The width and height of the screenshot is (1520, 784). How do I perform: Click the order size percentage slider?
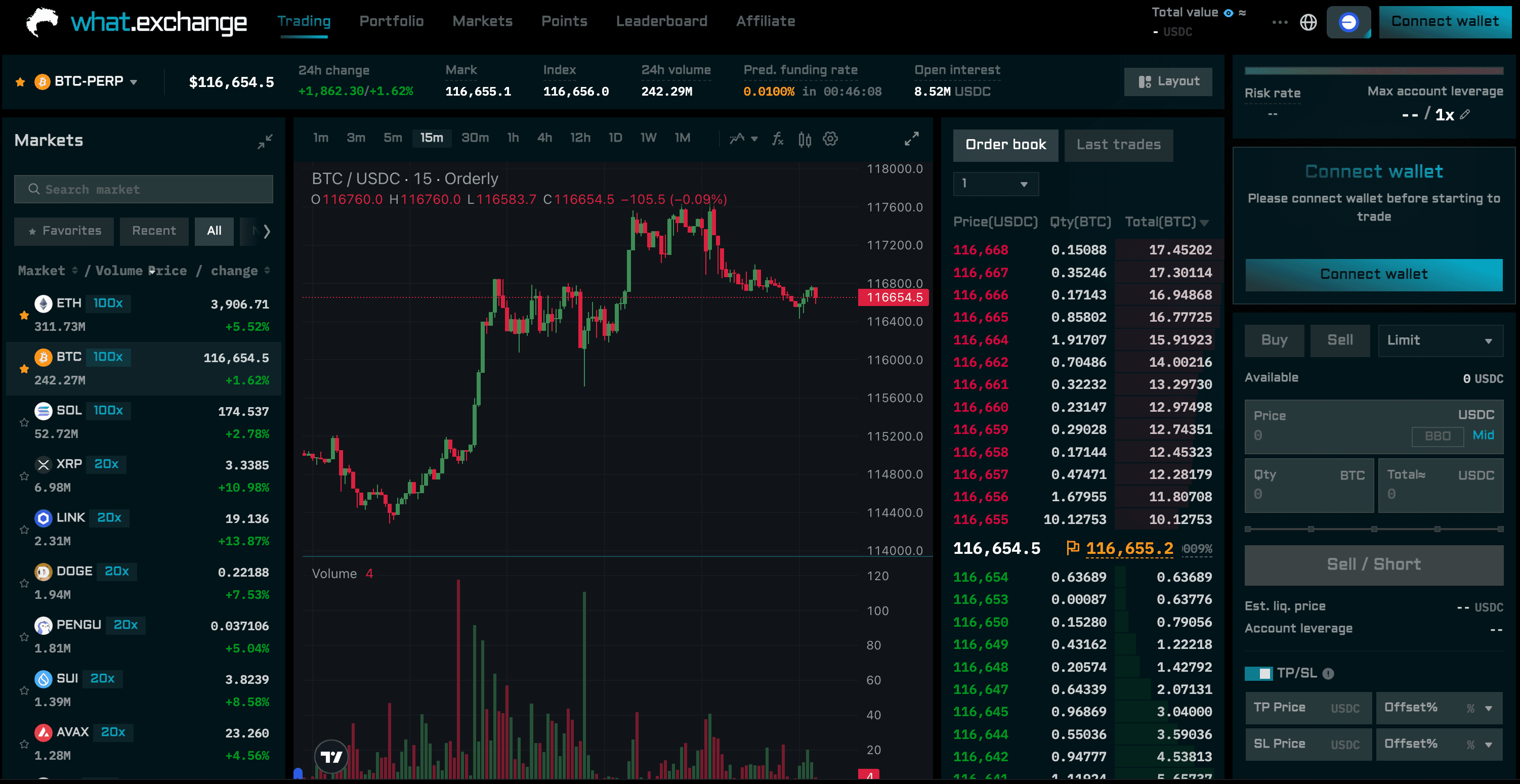point(1374,529)
